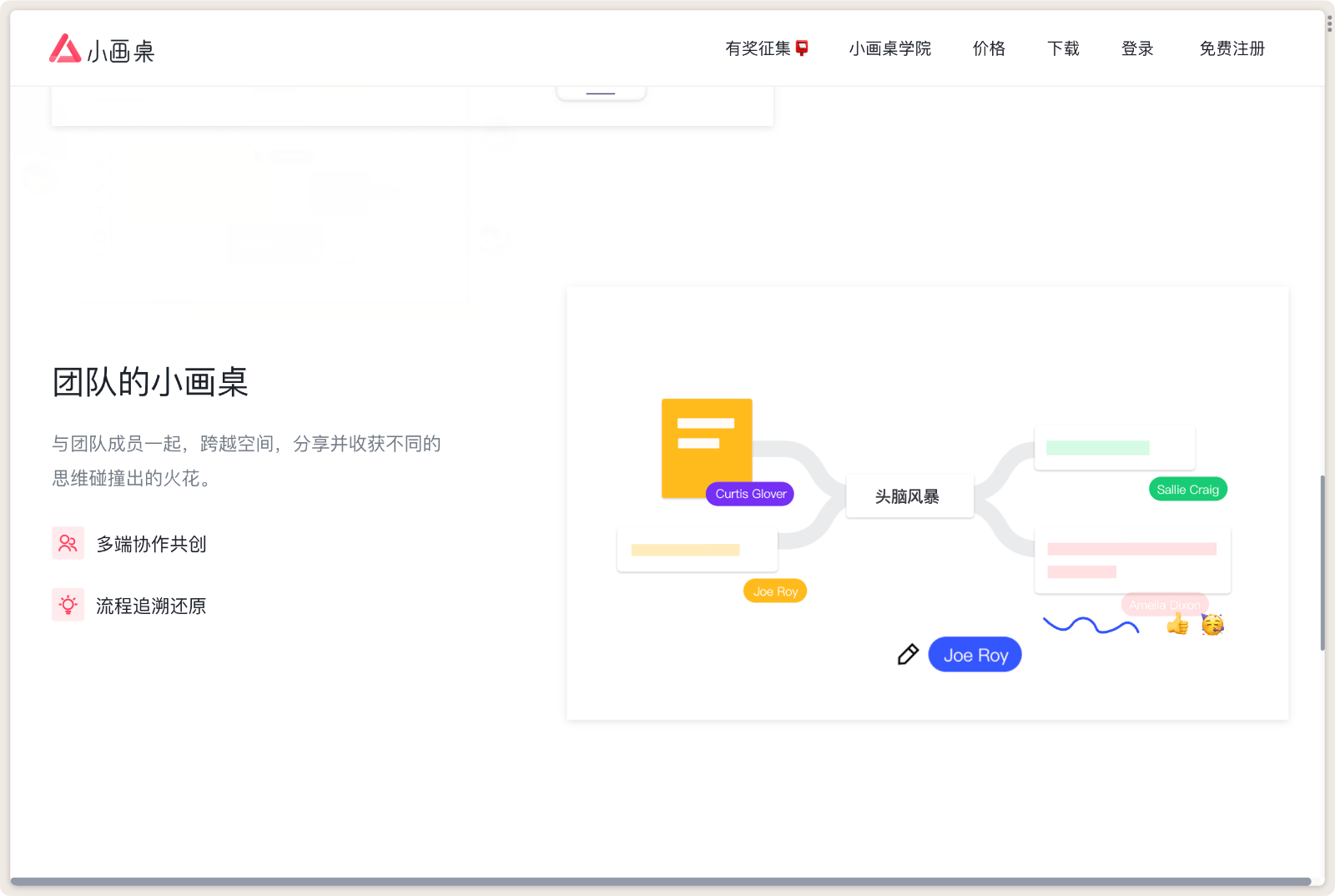Select the pencil editing icon in illustration
The height and width of the screenshot is (896, 1335).
[908, 655]
